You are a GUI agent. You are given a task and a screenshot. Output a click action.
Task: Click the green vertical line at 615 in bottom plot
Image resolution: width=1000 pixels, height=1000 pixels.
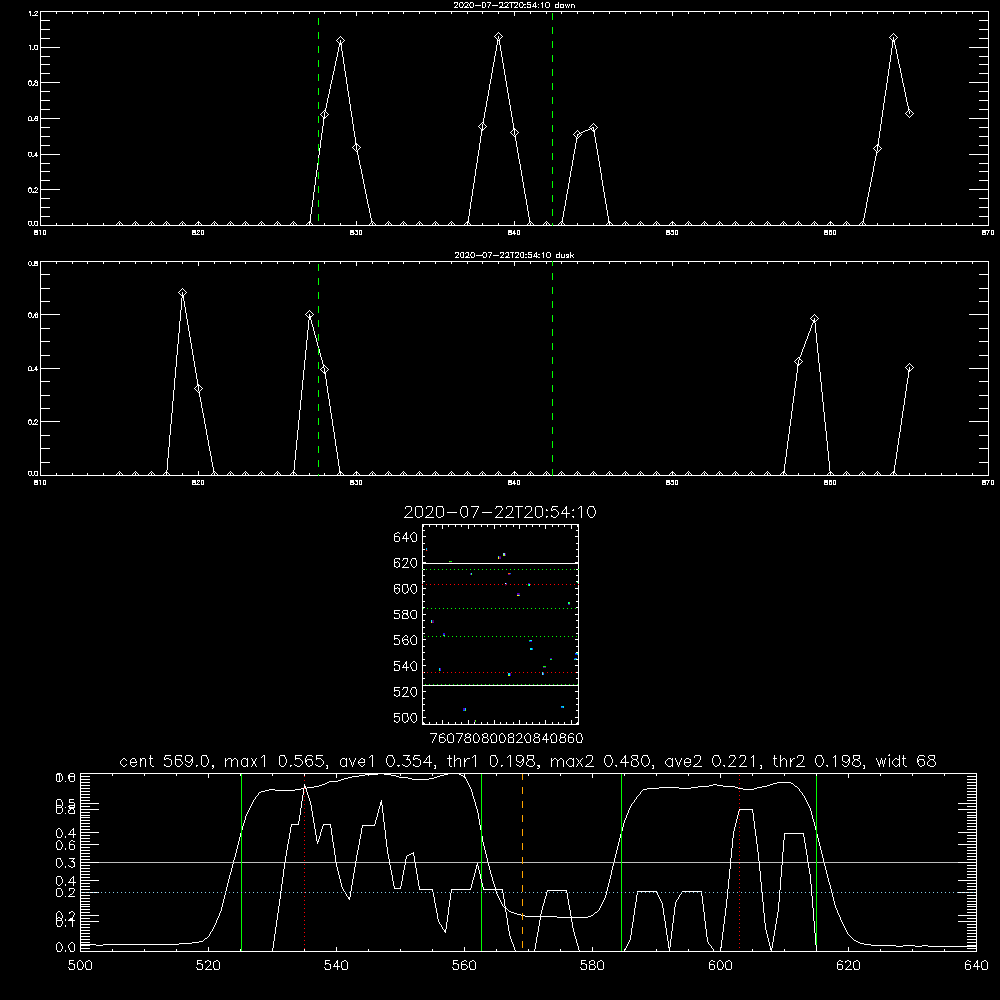coord(816,861)
